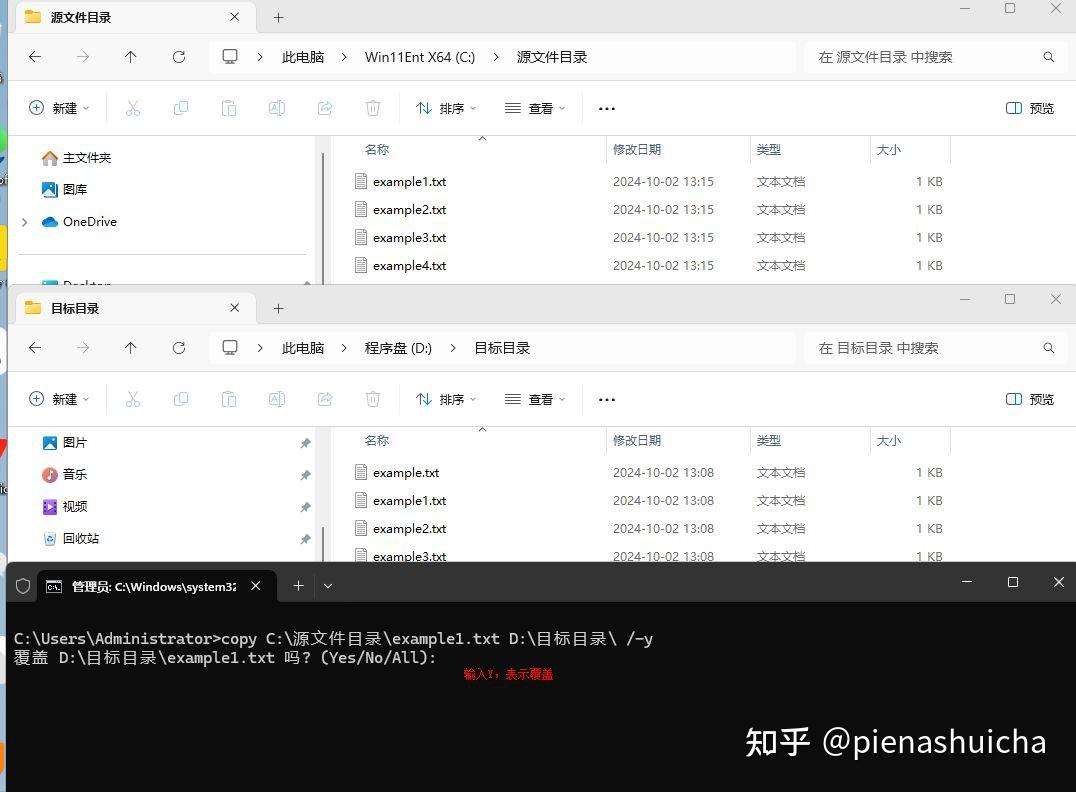Refresh the 目标目录 window
The width and height of the screenshot is (1076, 792).
[178, 348]
